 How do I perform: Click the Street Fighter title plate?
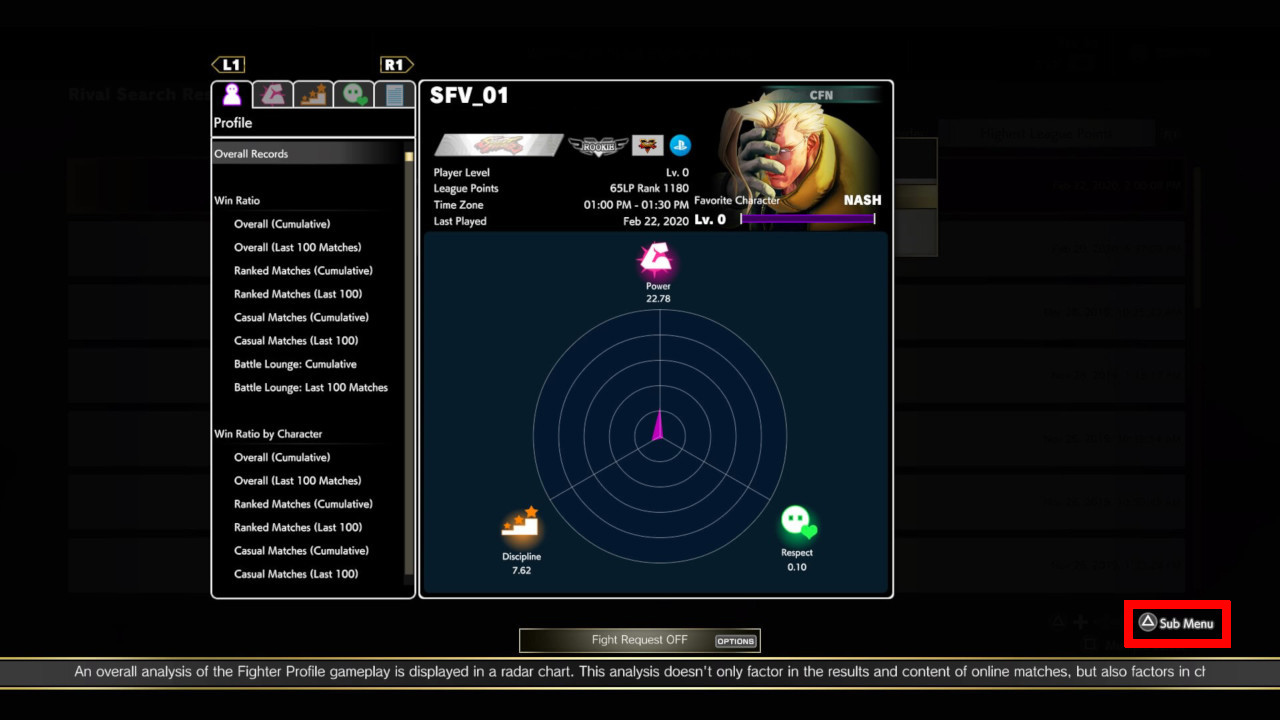point(499,146)
